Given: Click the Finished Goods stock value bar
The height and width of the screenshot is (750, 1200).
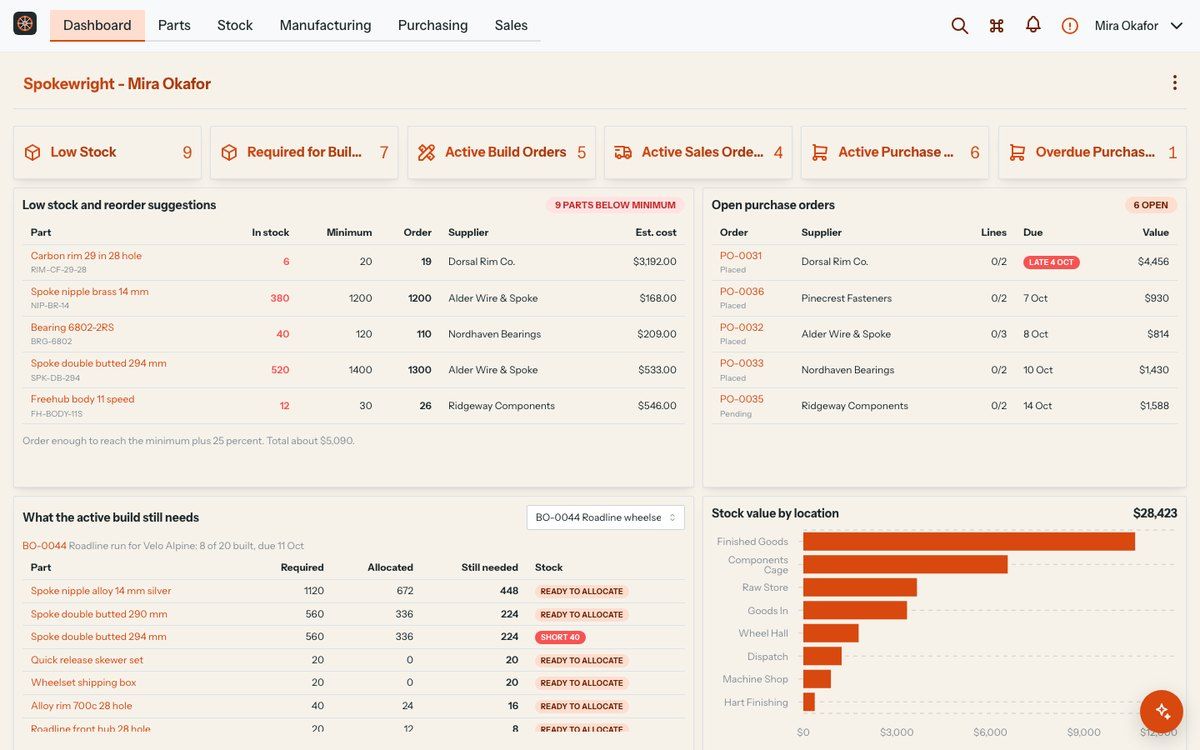Looking at the screenshot, I should pos(969,541).
